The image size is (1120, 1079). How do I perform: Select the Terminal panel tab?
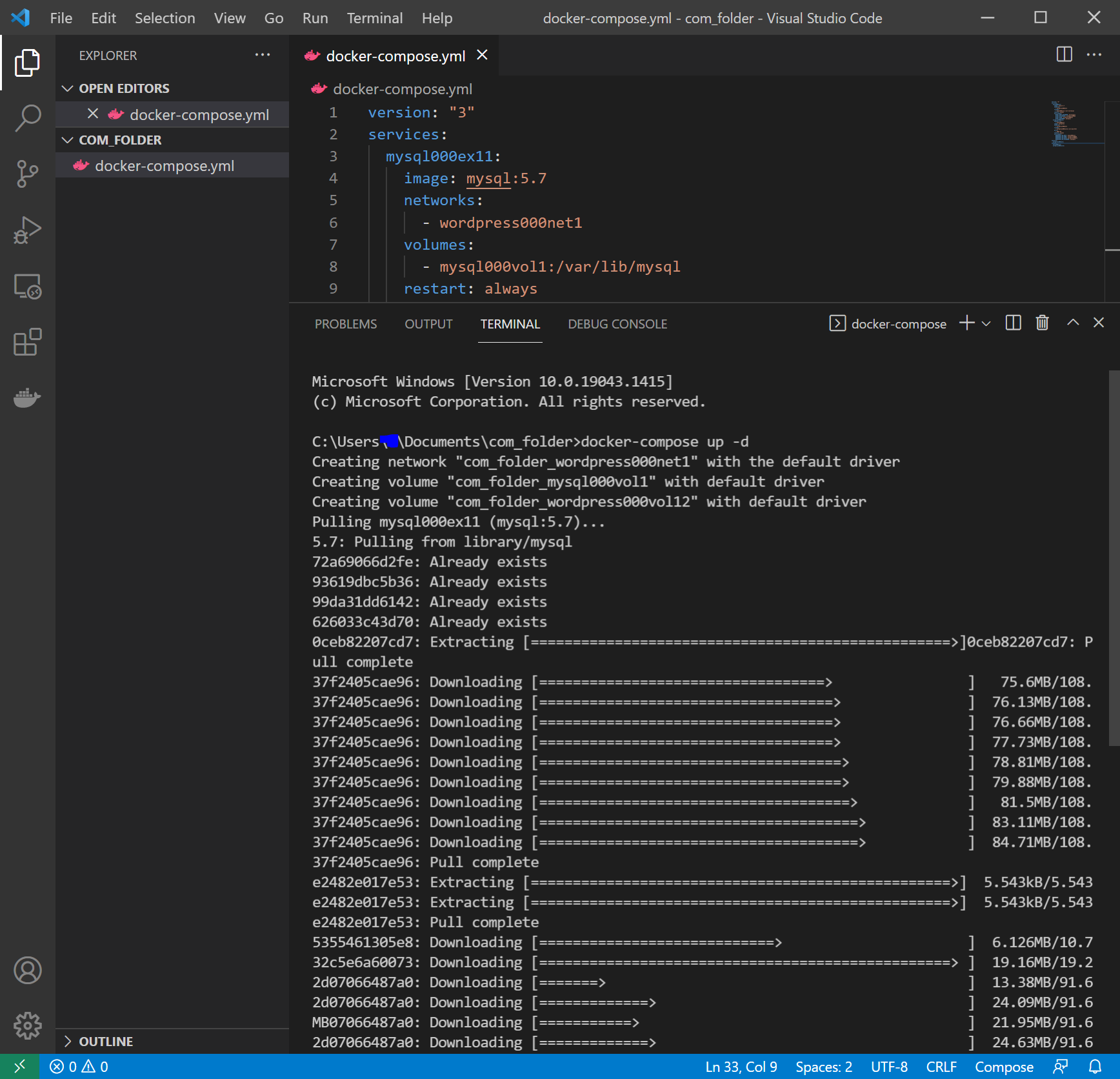tap(510, 324)
